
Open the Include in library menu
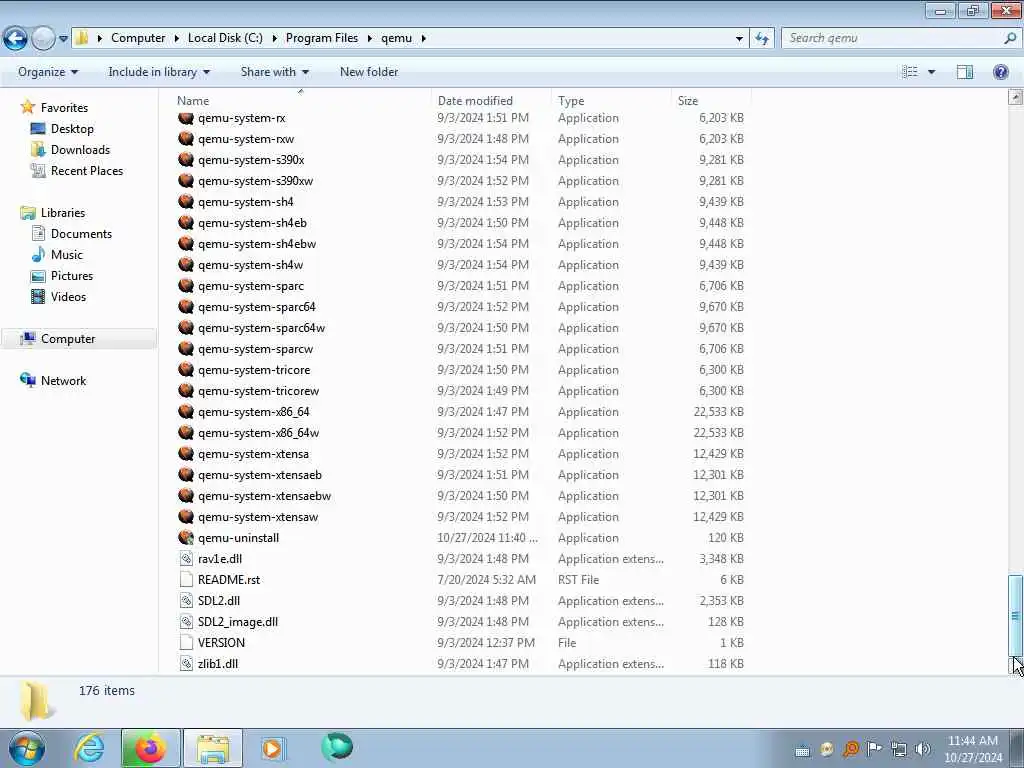click(159, 72)
